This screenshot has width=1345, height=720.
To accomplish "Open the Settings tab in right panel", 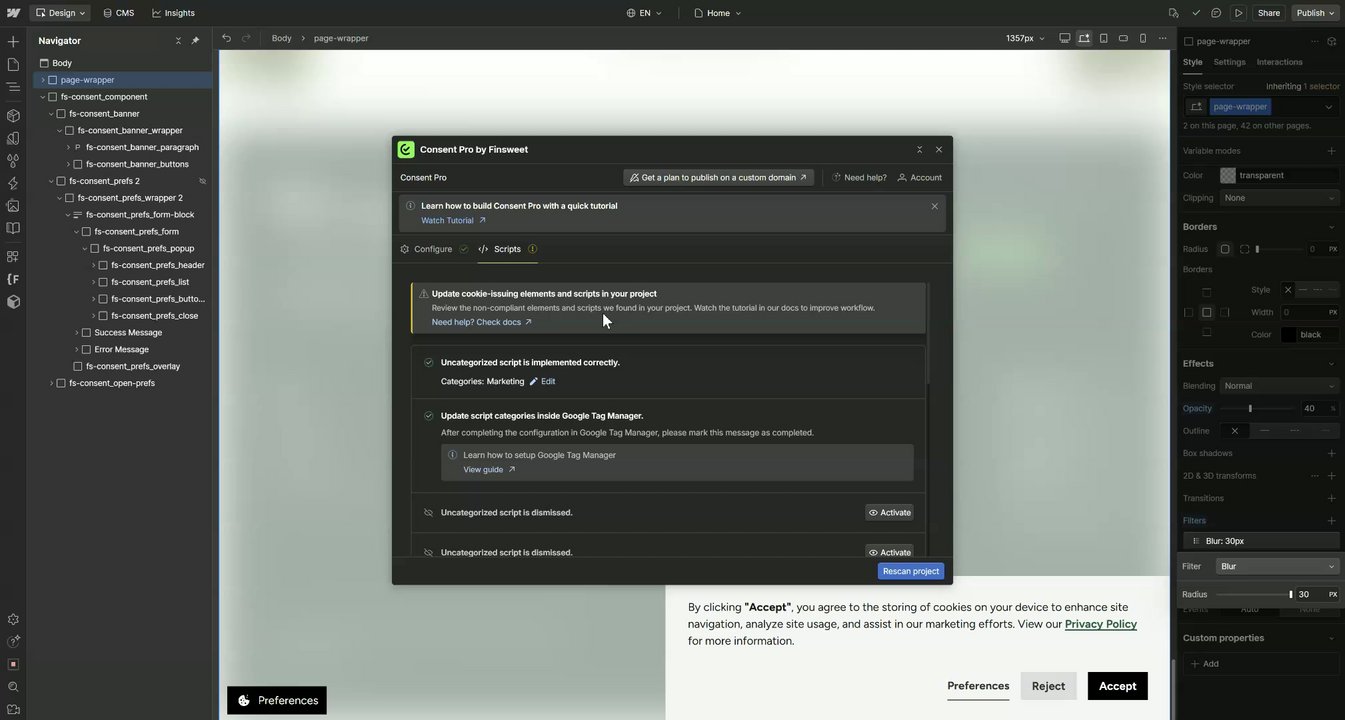I will [x=1229, y=62].
